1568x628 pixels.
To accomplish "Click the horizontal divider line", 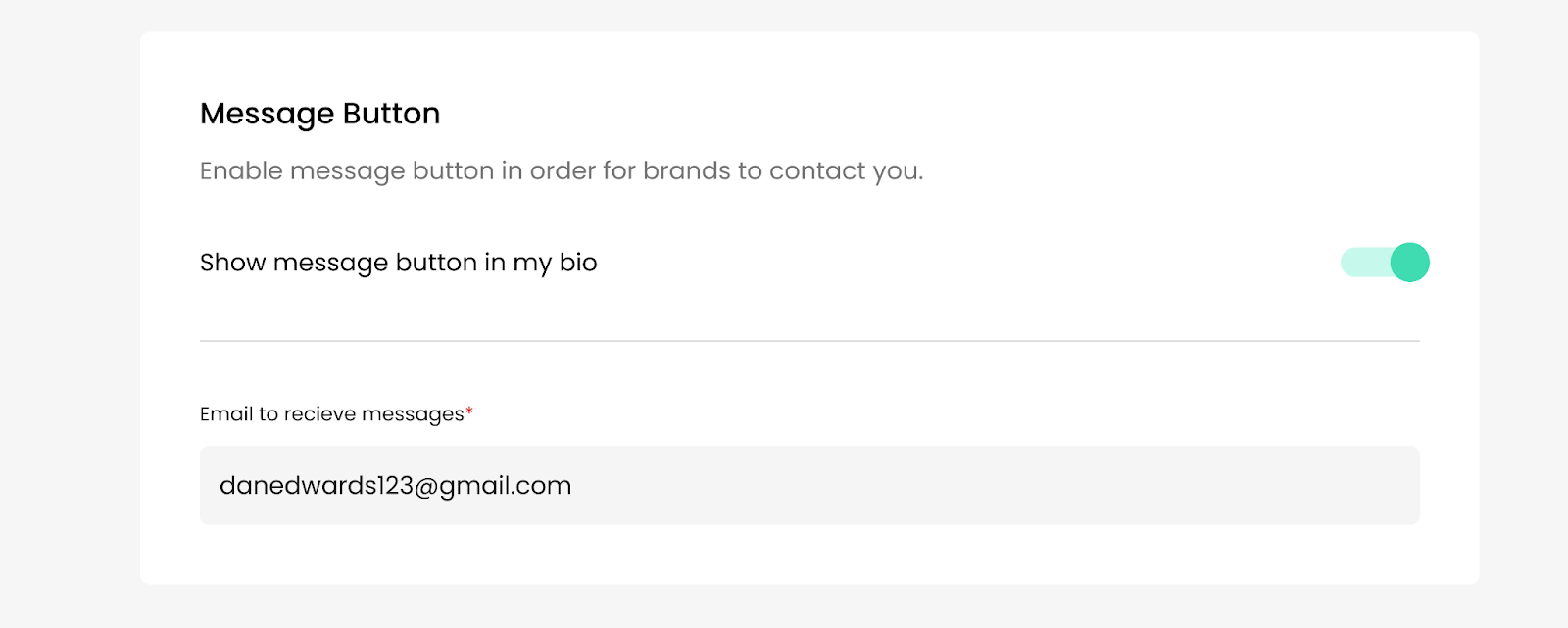I will pyautogui.click(x=809, y=341).
